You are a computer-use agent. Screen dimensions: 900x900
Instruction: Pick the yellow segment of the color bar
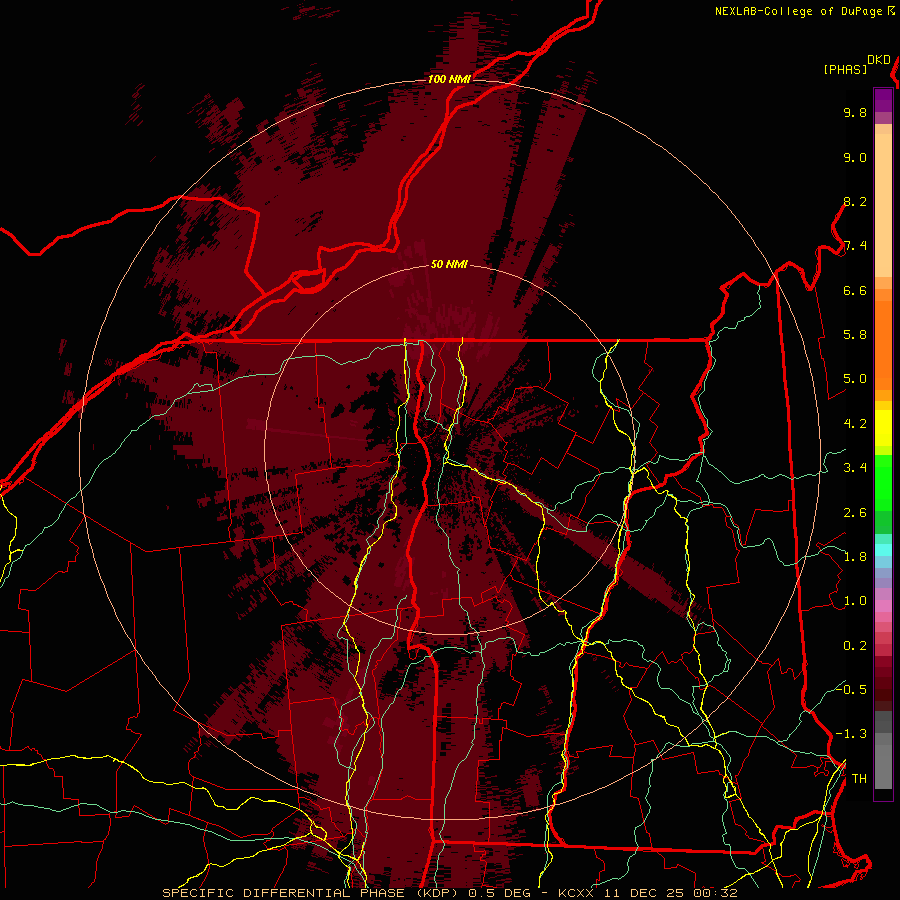click(883, 428)
